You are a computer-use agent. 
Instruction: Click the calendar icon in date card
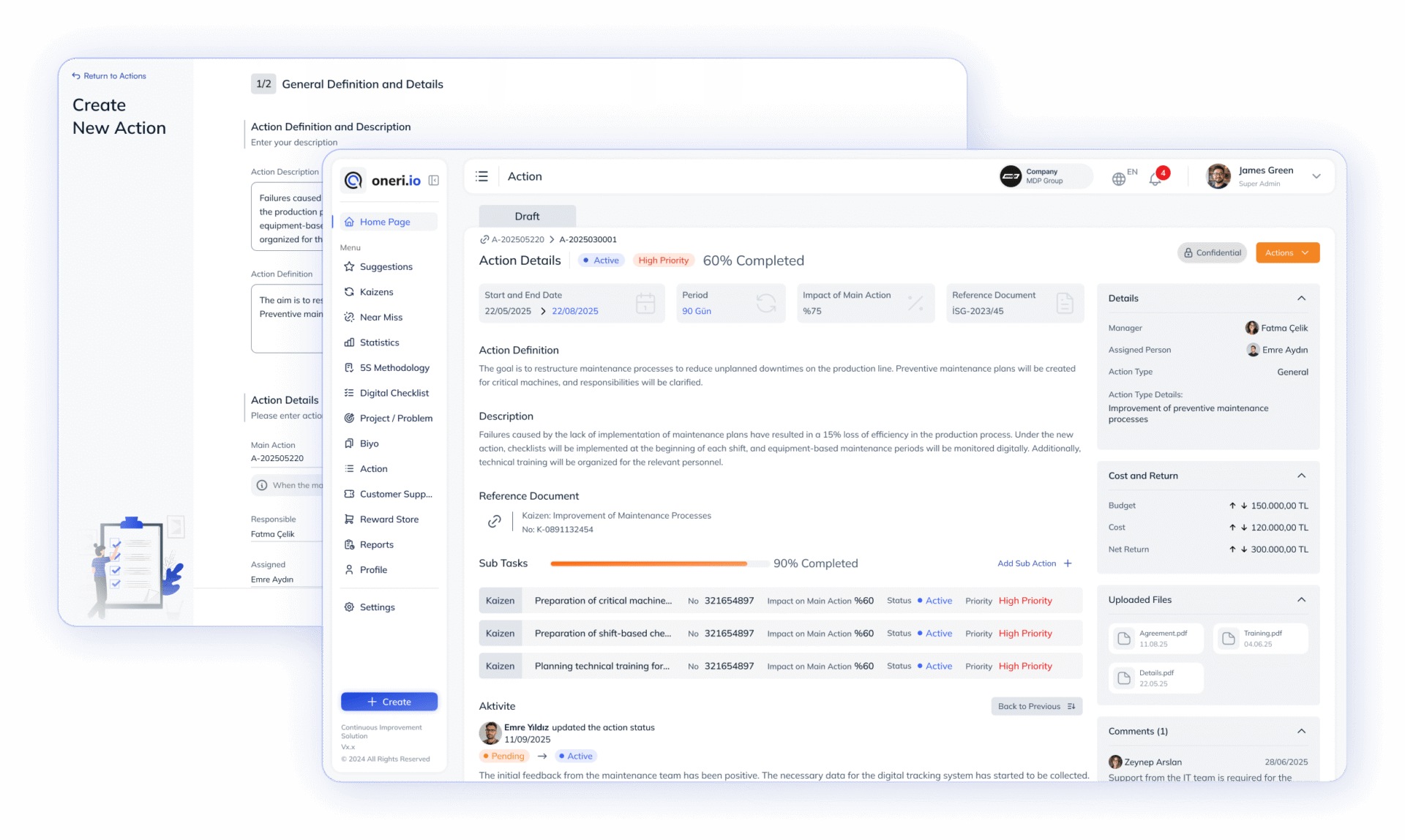click(x=645, y=303)
